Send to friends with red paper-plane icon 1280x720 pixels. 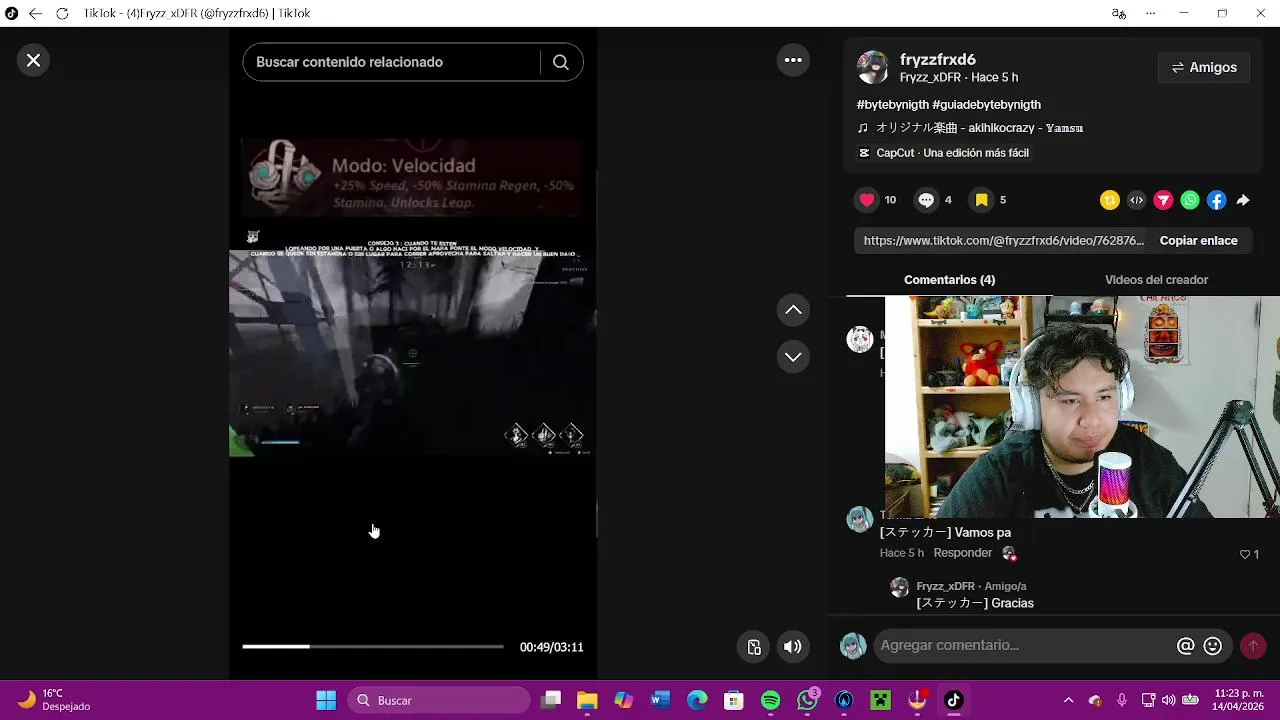[1163, 200]
